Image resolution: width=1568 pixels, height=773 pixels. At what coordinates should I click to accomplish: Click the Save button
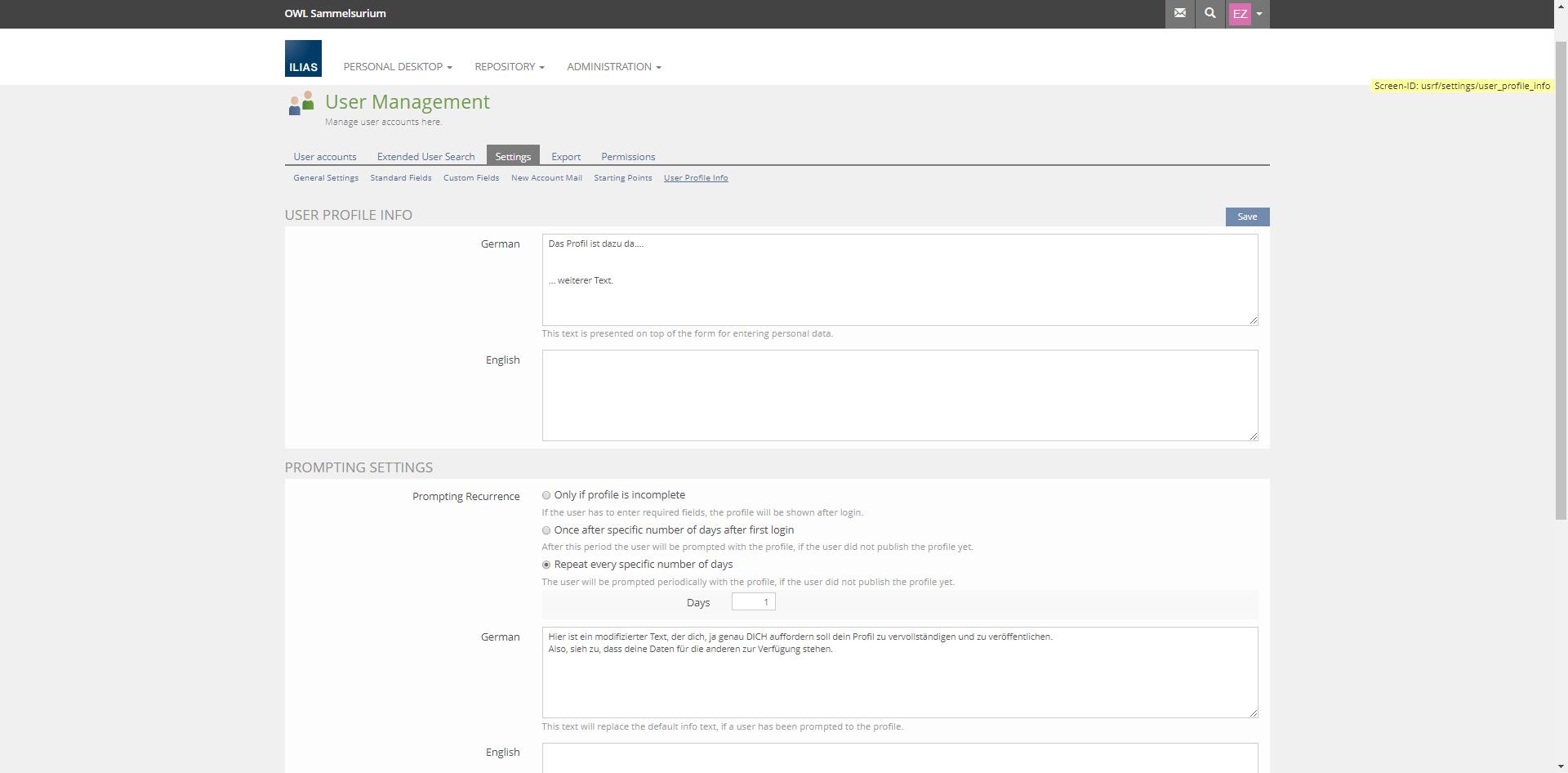click(1246, 217)
